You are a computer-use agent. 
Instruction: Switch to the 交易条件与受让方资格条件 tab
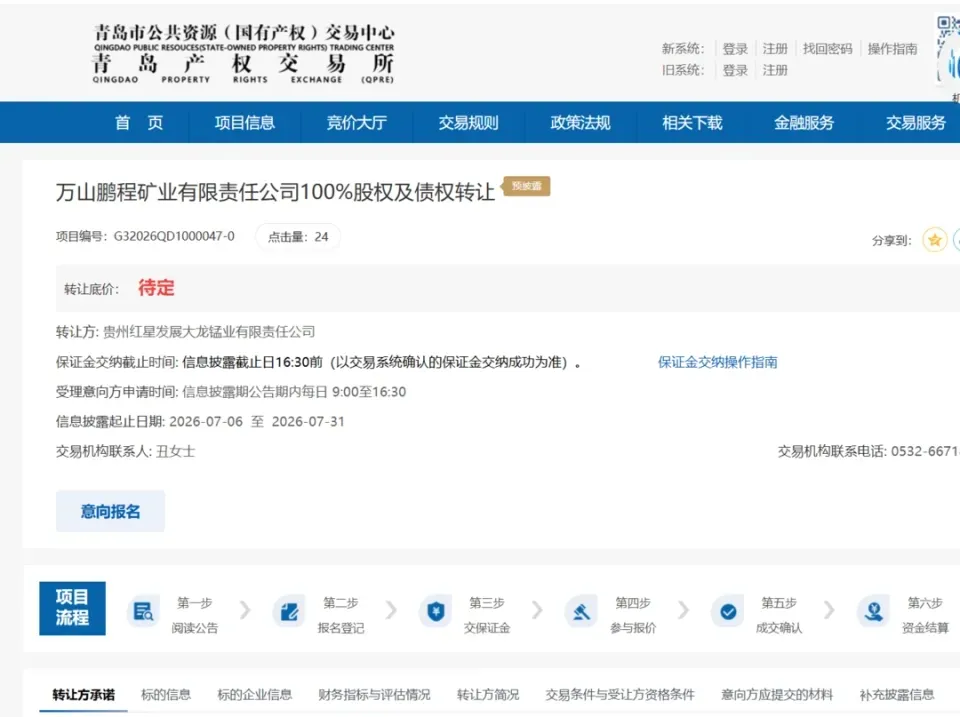(620, 694)
